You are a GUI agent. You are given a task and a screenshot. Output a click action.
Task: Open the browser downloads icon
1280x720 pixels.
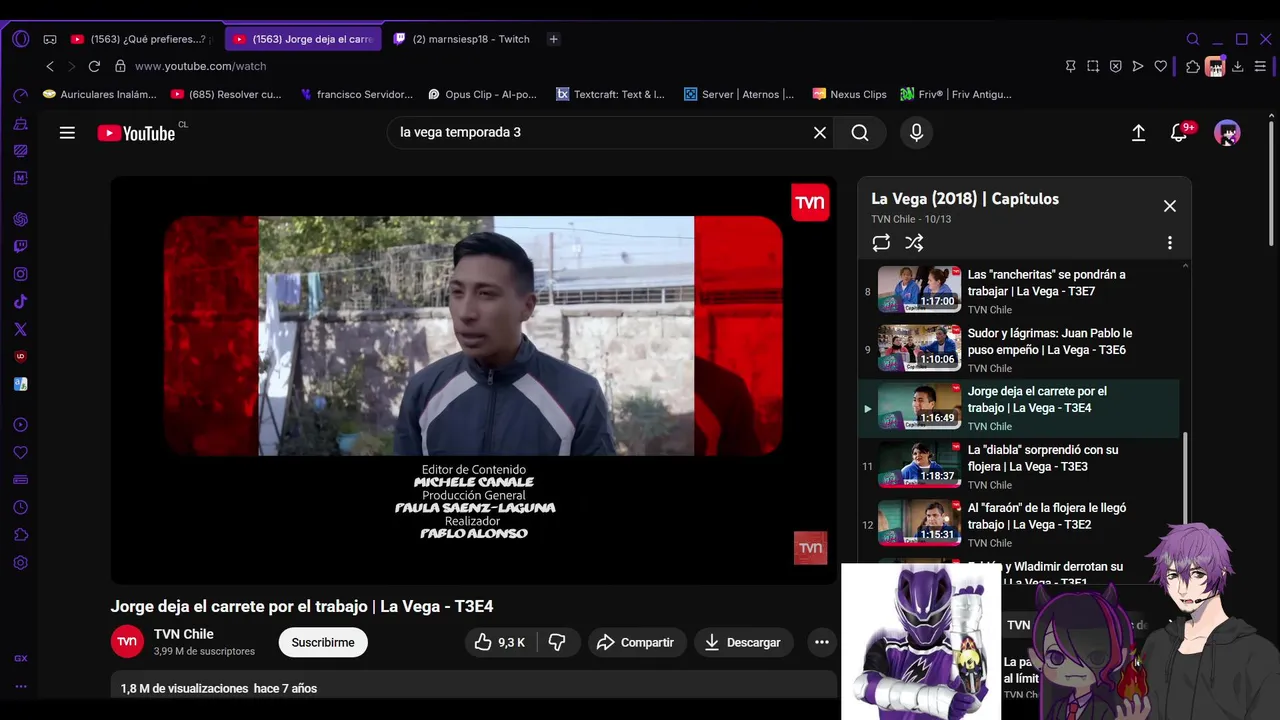coord(1238,66)
